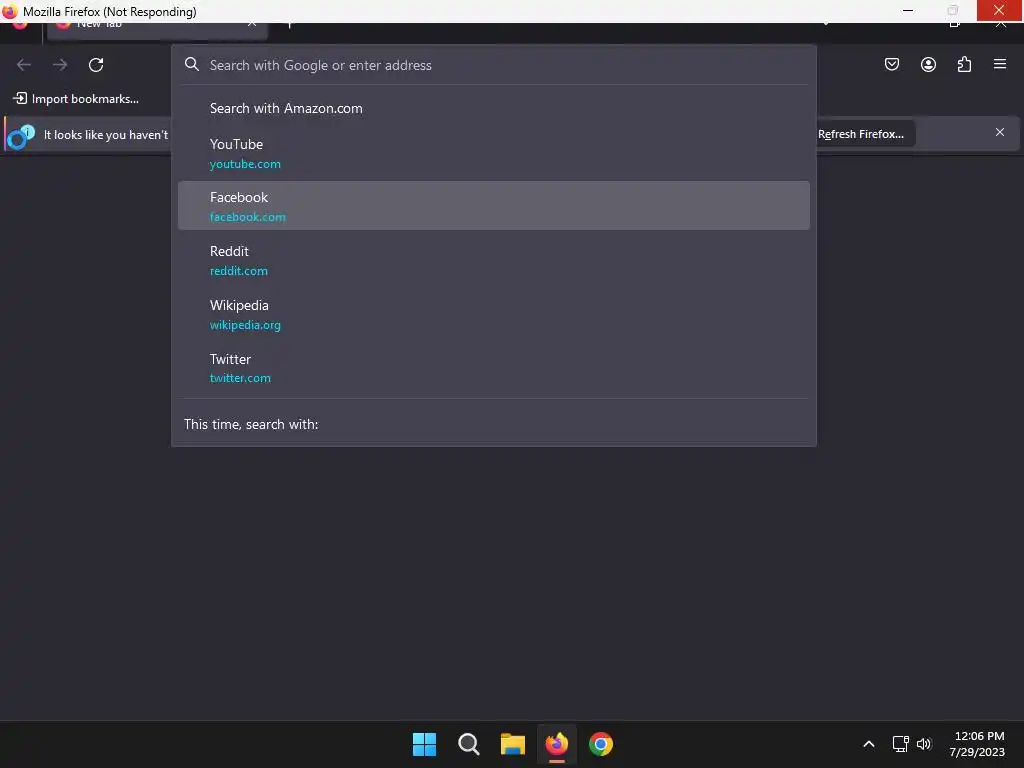Click the magnifier icon in address bar
The image size is (1024, 768).
tap(191, 64)
